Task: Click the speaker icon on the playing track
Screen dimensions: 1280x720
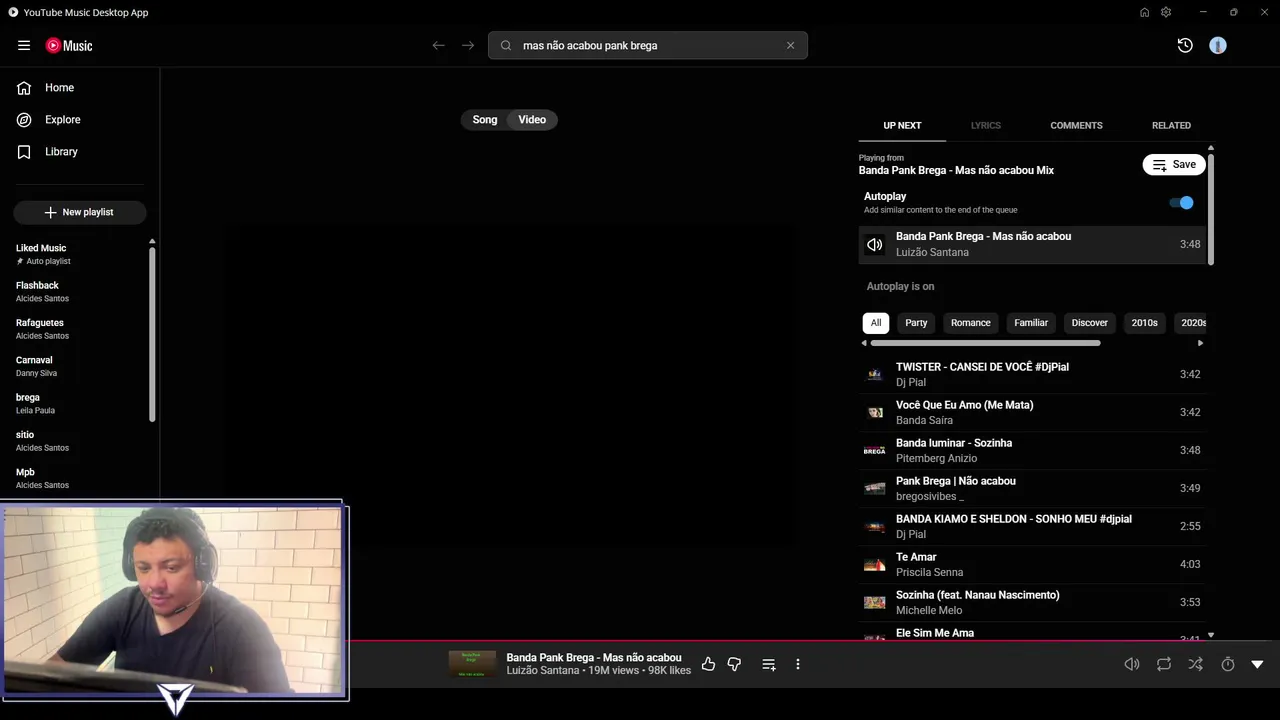Action: (x=875, y=245)
